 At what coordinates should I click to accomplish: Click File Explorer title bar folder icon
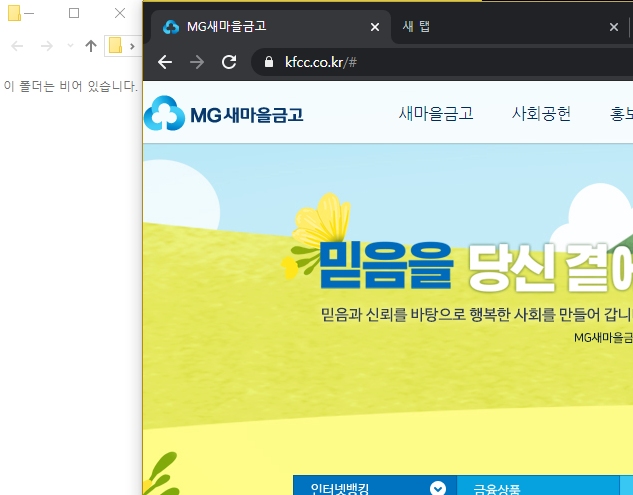(14, 13)
